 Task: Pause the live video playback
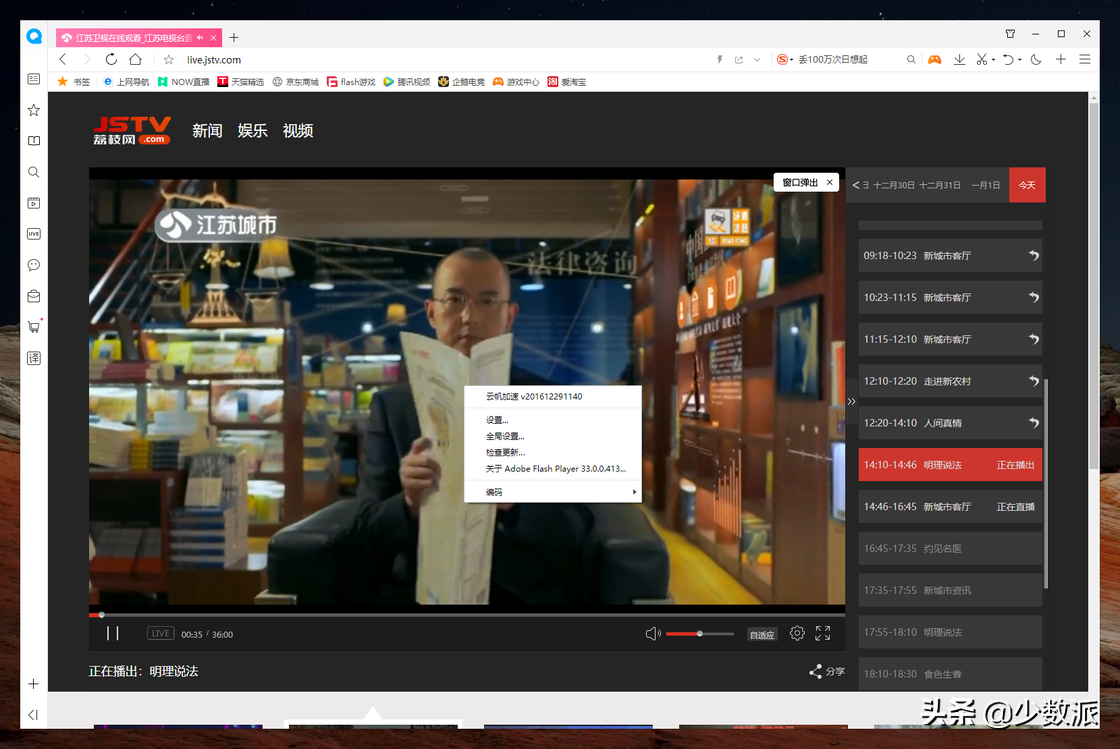[113, 633]
